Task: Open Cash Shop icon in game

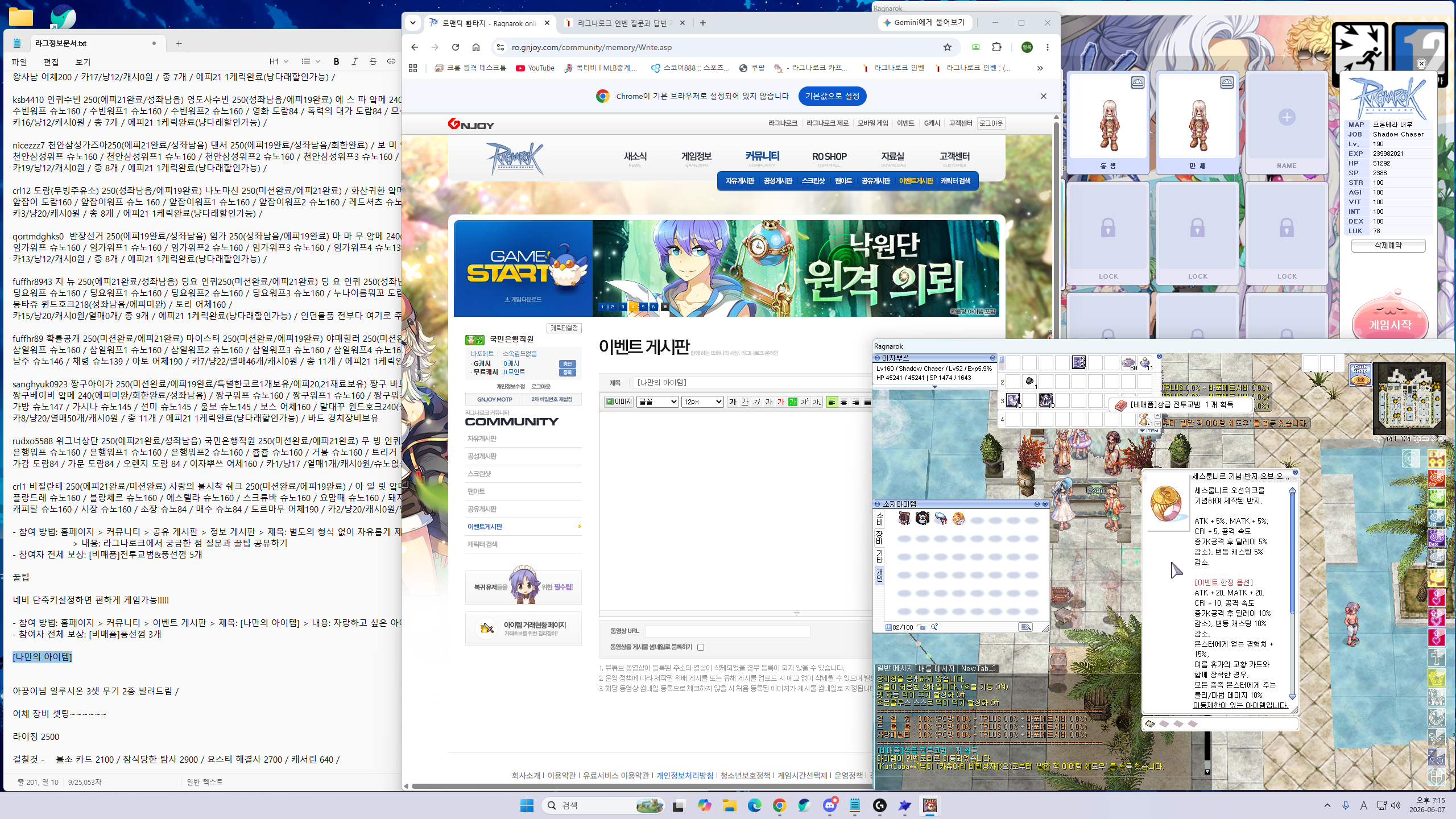Action: pyautogui.click(x=1360, y=375)
